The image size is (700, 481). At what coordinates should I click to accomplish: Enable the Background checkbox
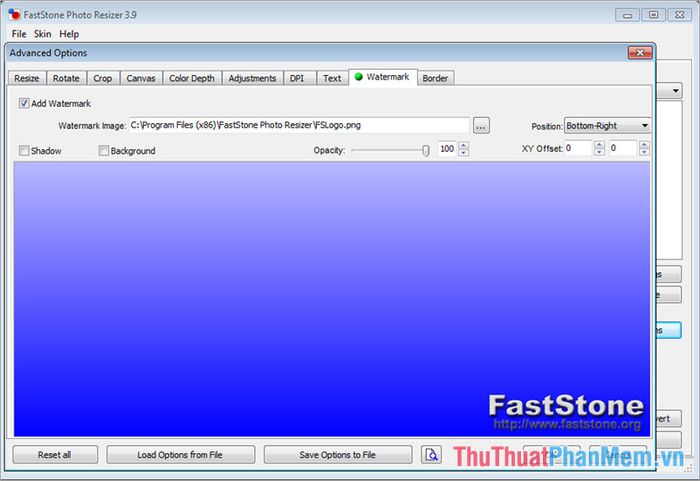coord(103,151)
